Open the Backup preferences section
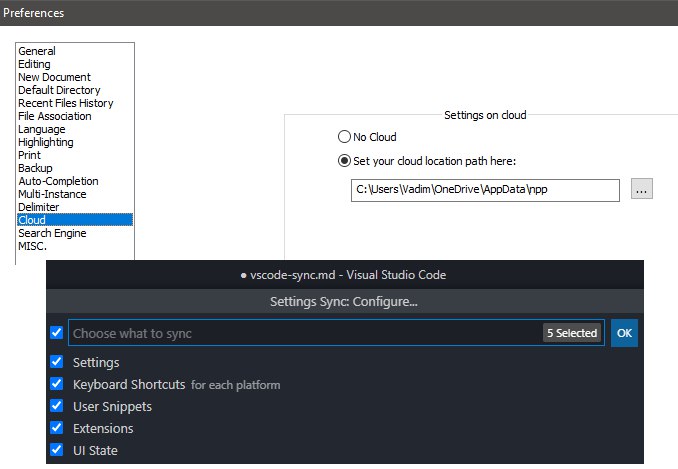 [35, 168]
